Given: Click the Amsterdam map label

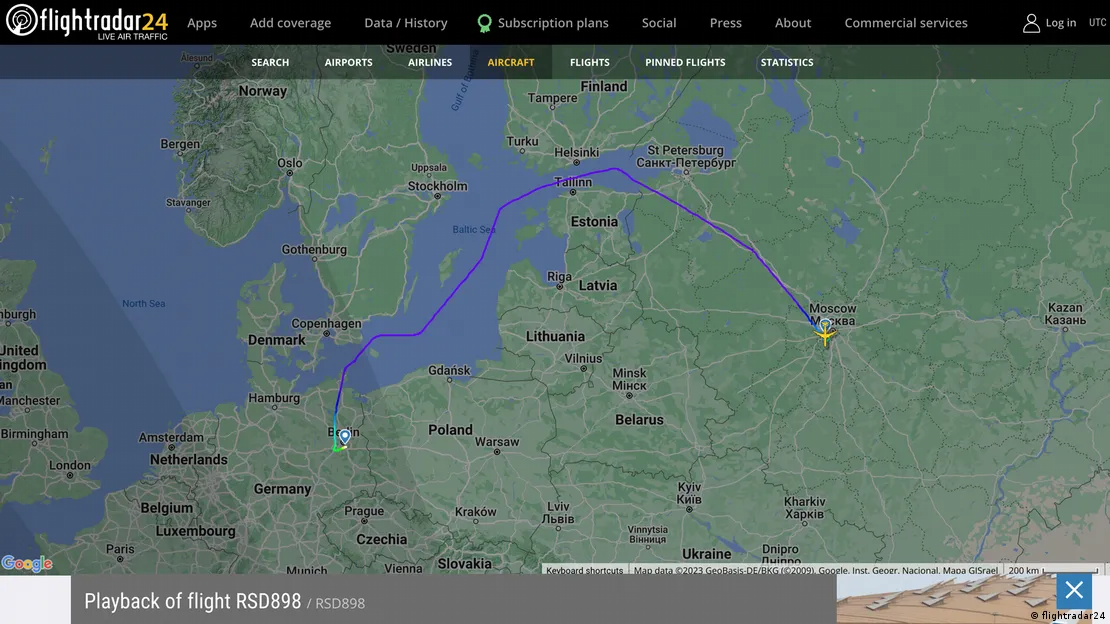Looking at the screenshot, I should click(x=171, y=438).
